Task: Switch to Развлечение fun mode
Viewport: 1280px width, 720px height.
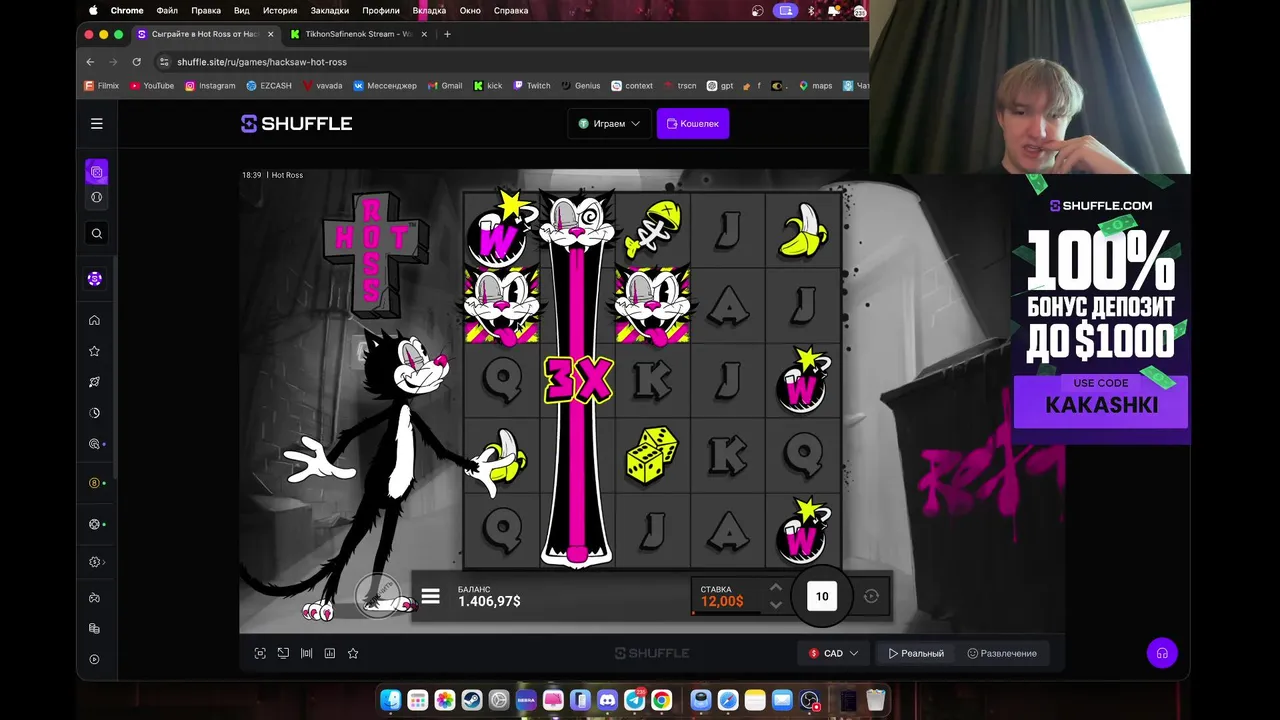Action: 1002,653
